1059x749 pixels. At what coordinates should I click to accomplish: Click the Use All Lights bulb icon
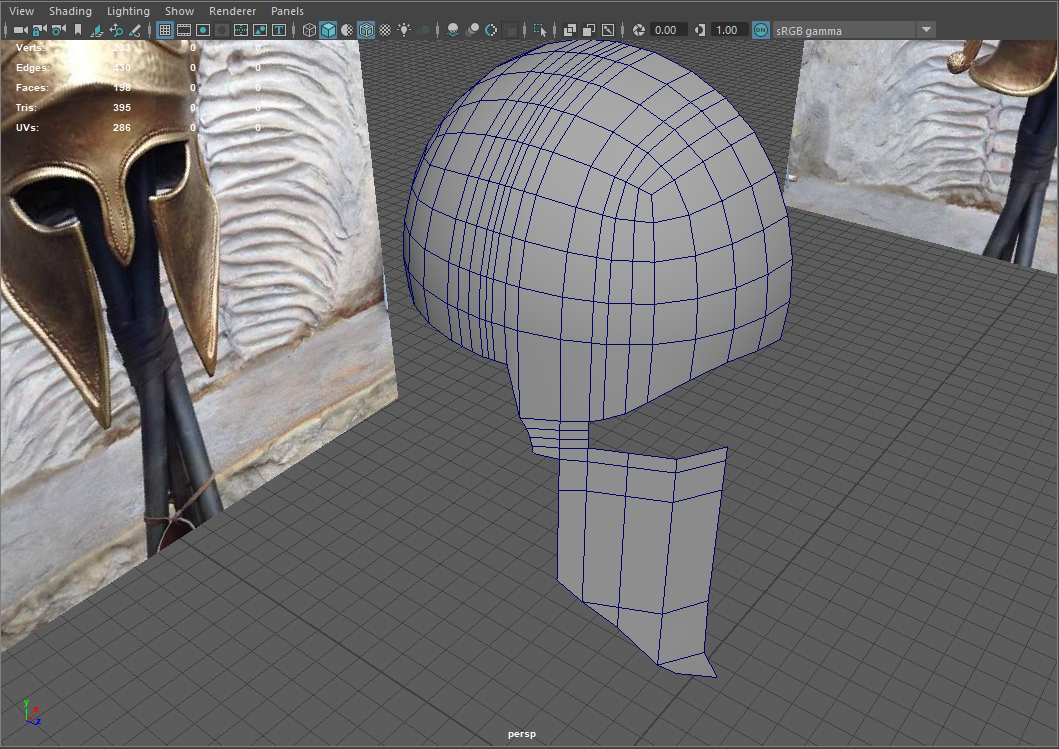pyautogui.click(x=404, y=30)
